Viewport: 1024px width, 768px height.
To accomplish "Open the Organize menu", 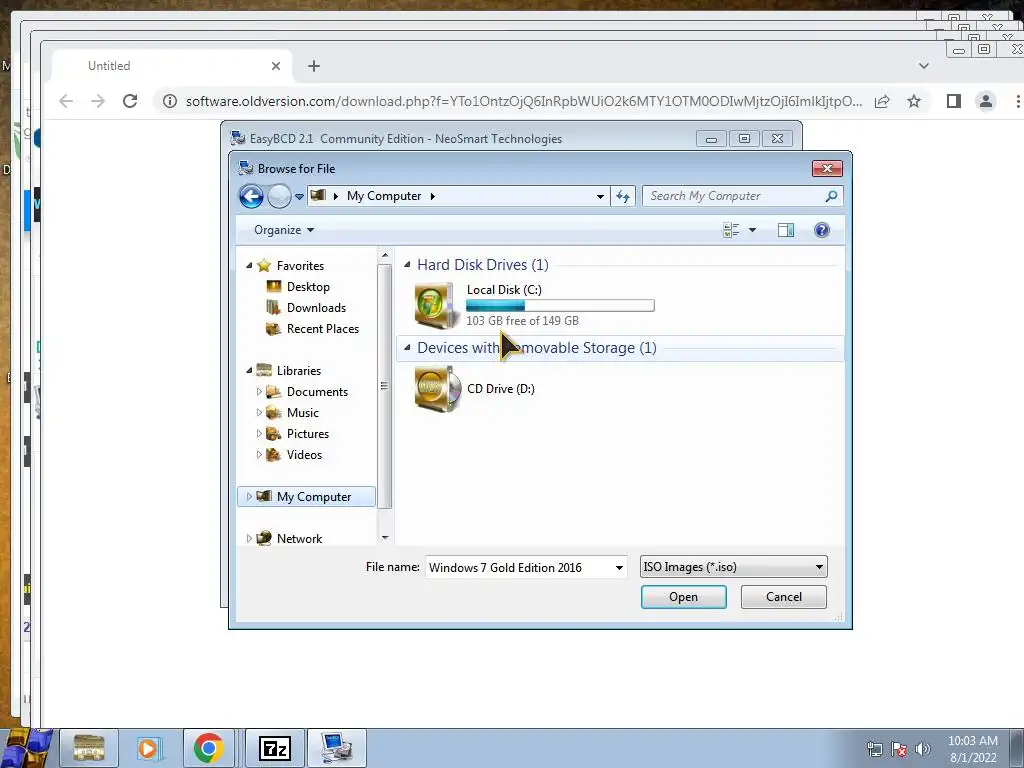I will tap(284, 230).
